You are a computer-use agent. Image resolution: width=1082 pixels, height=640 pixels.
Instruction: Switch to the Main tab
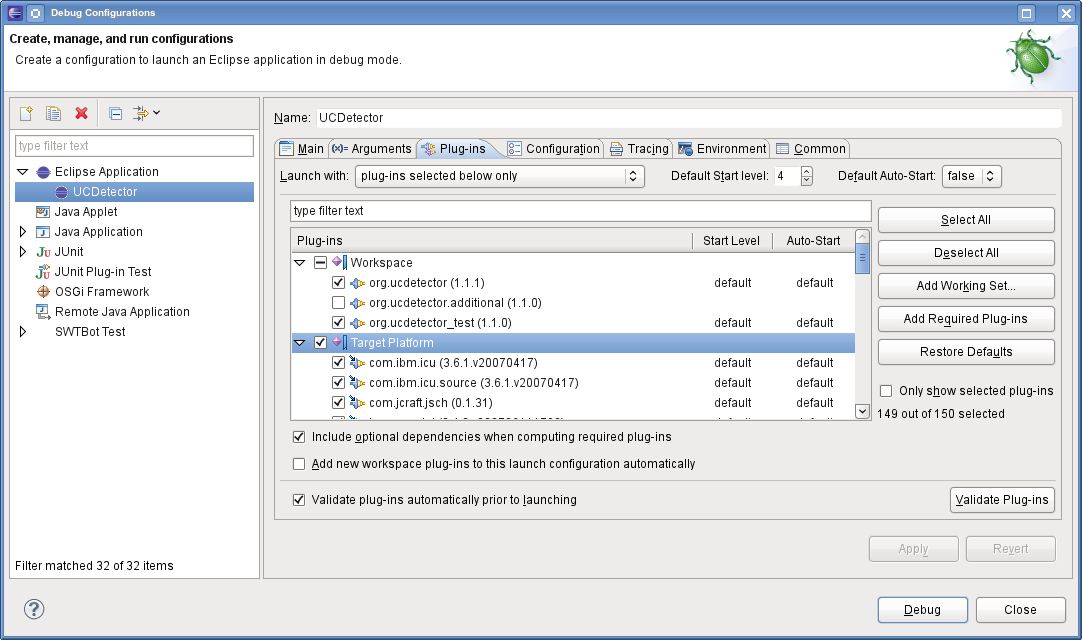coord(302,148)
